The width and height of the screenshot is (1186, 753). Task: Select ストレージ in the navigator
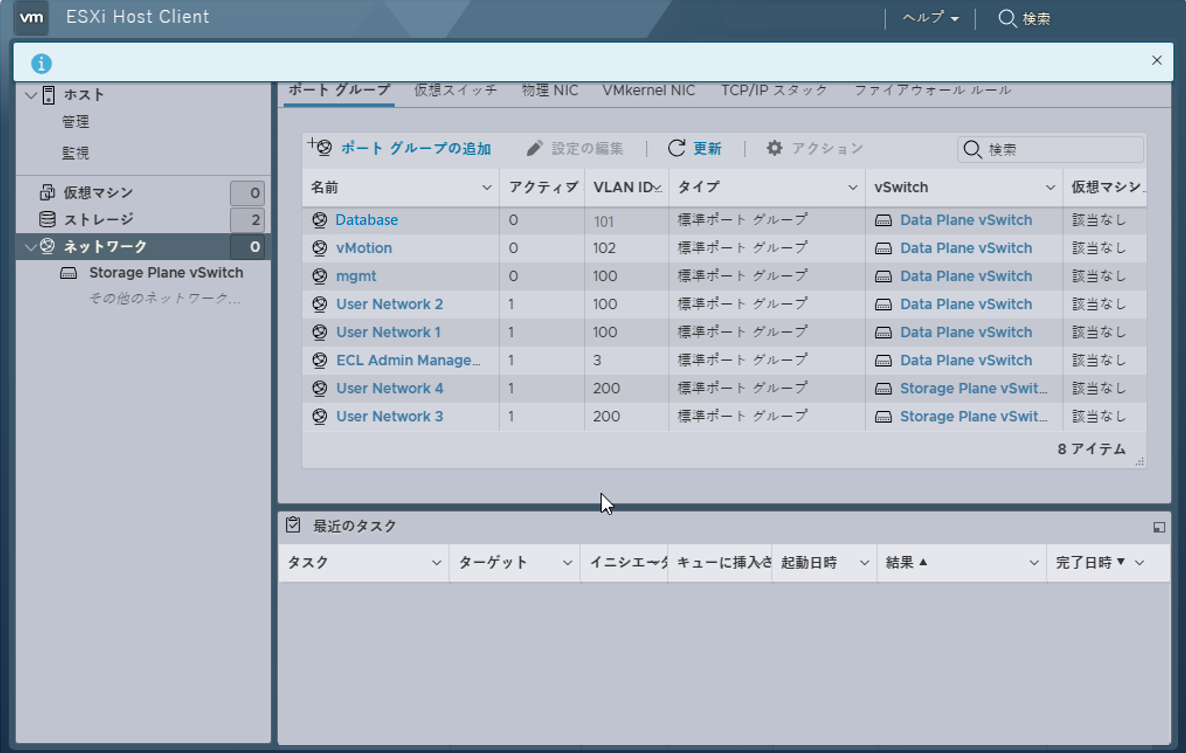coord(98,219)
